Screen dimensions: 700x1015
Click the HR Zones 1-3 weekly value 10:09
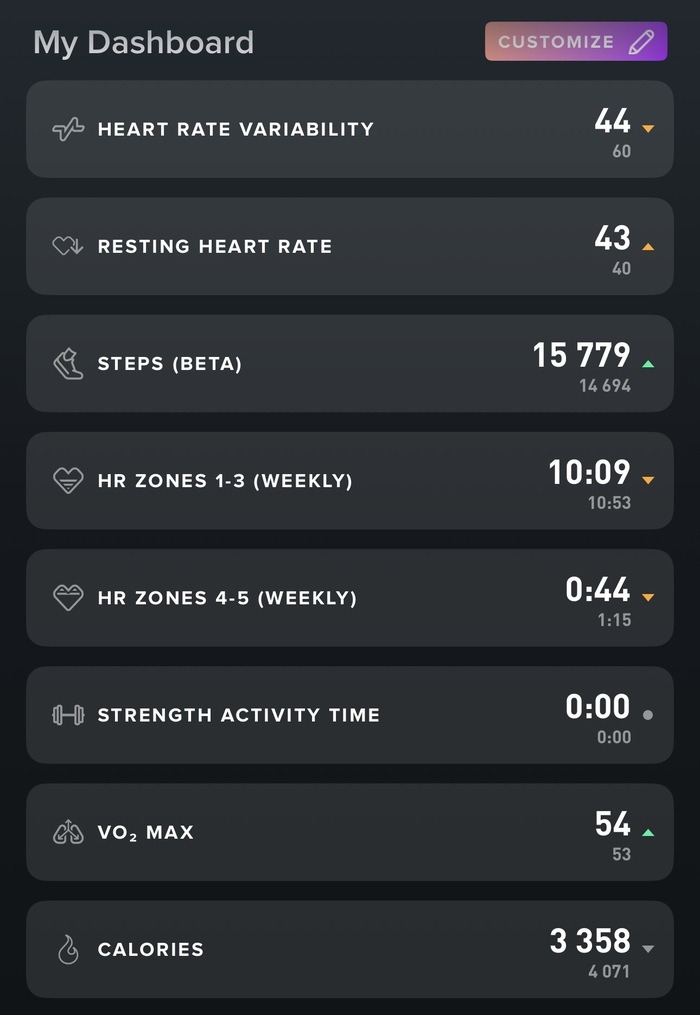click(x=589, y=472)
